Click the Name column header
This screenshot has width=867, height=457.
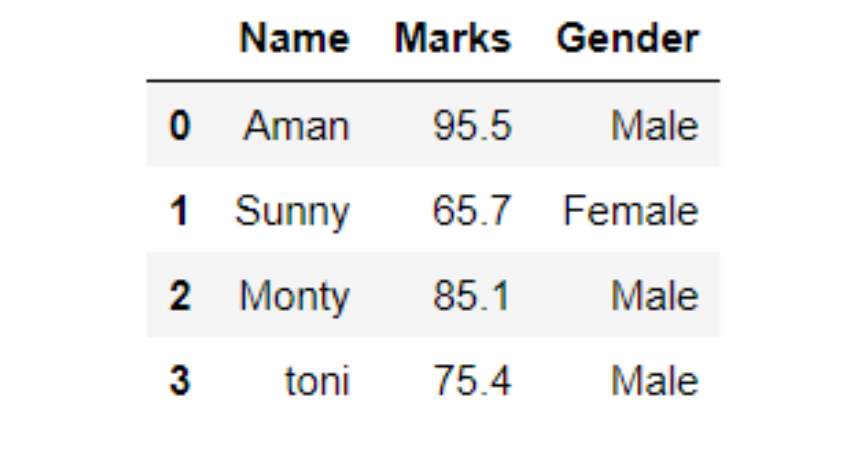(x=295, y=40)
